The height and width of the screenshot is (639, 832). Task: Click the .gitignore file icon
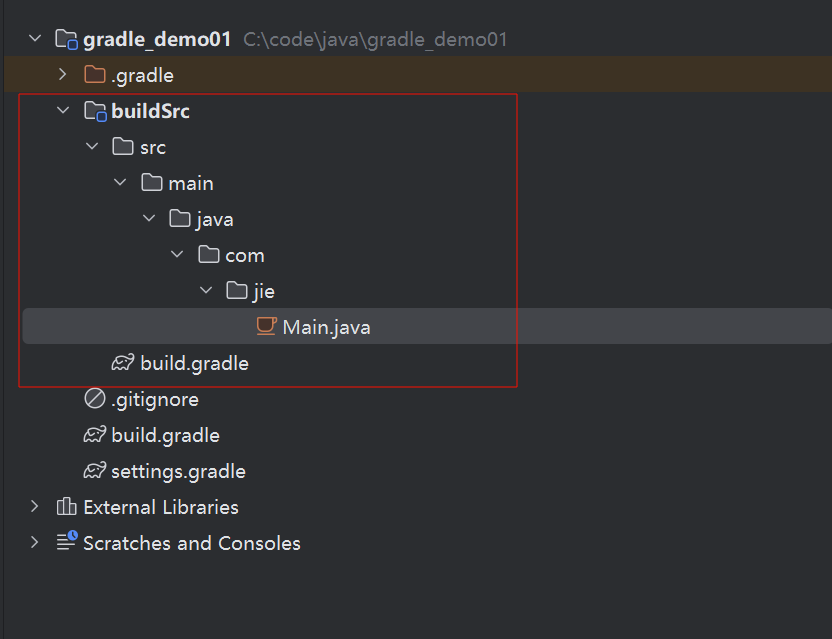(95, 399)
